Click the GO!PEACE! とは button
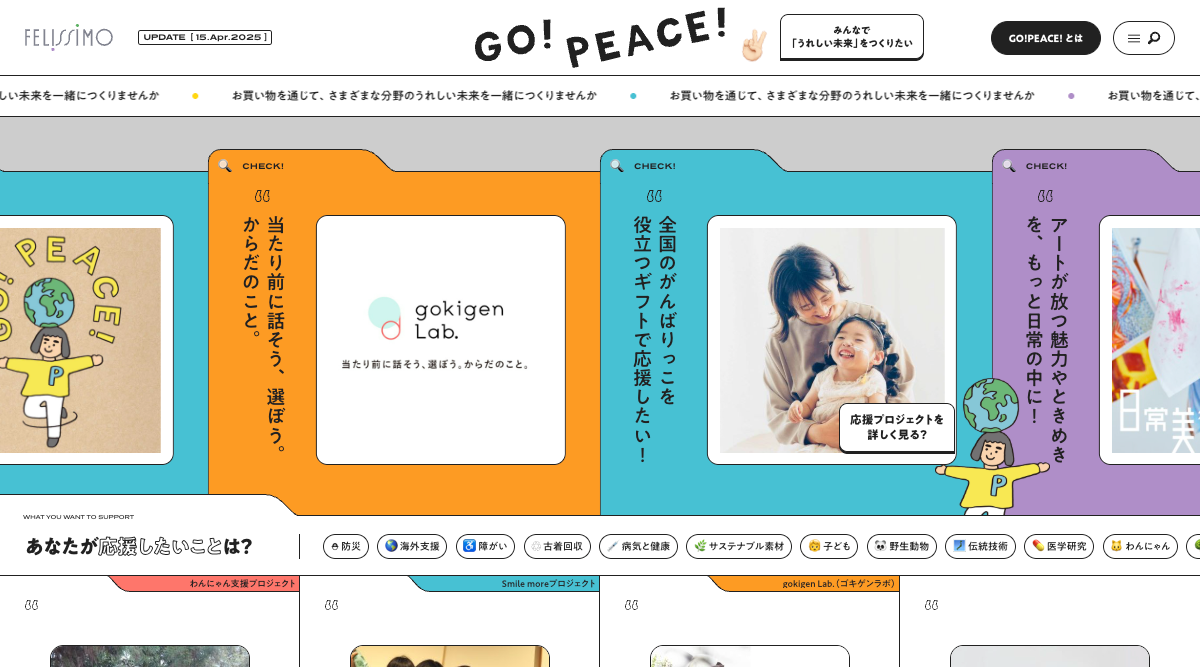The width and height of the screenshot is (1200, 667). point(1046,38)
